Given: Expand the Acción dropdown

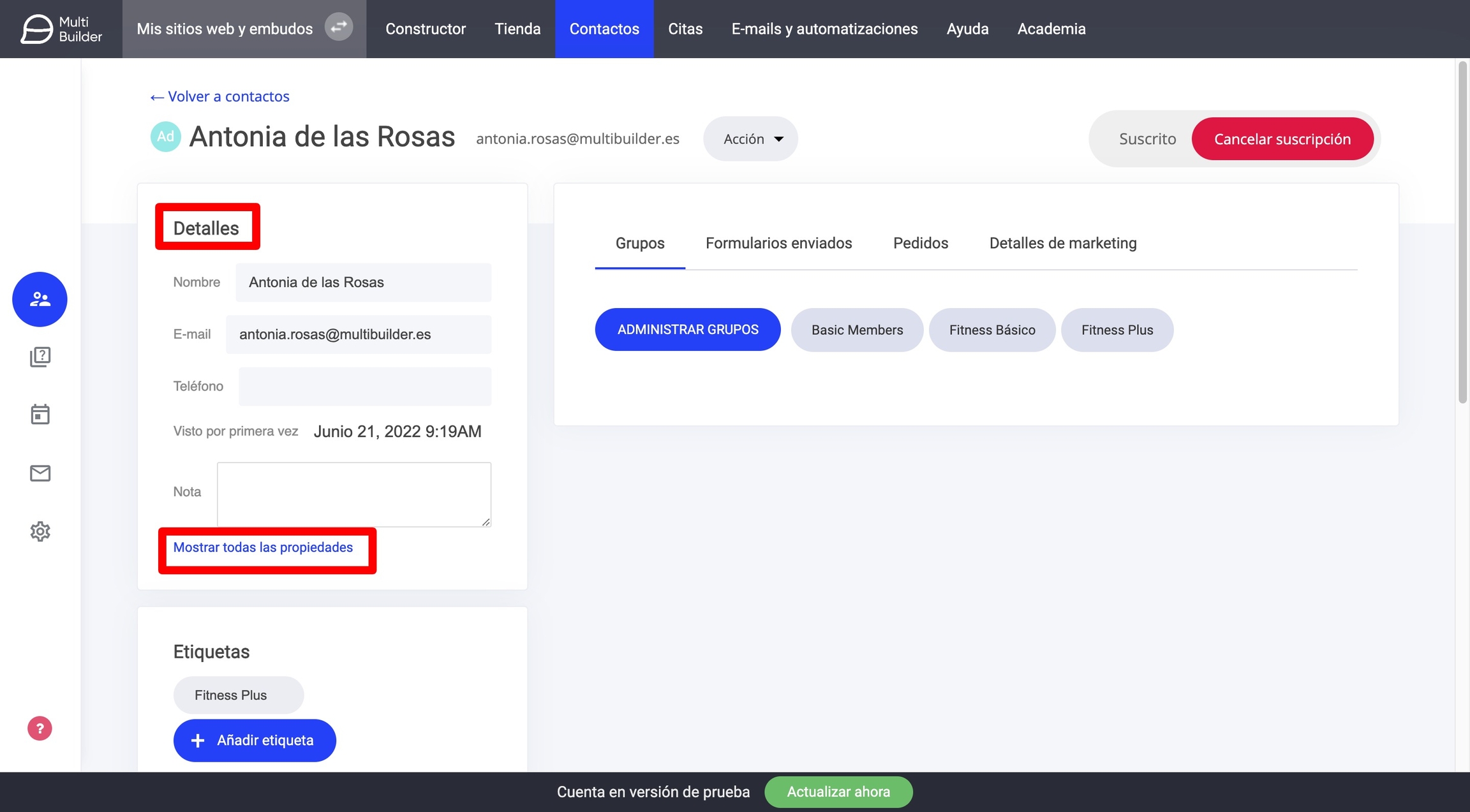Looking at the screenshot, I should pos(750,139).
